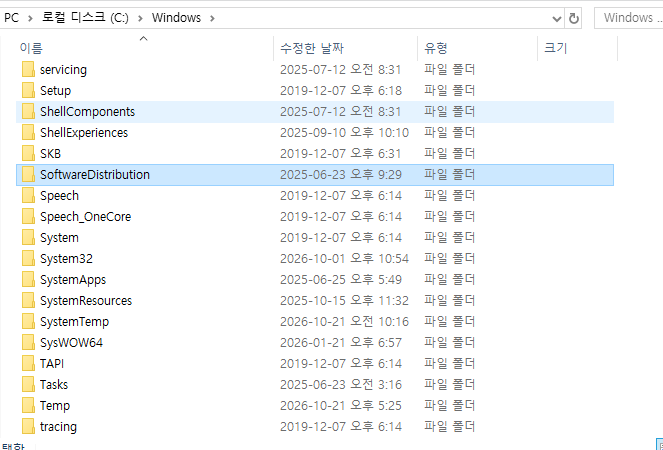The width and height of the screenshot is (663, 450).
Task: Click the SystemResources folder icon
Action: coord(28,301)
